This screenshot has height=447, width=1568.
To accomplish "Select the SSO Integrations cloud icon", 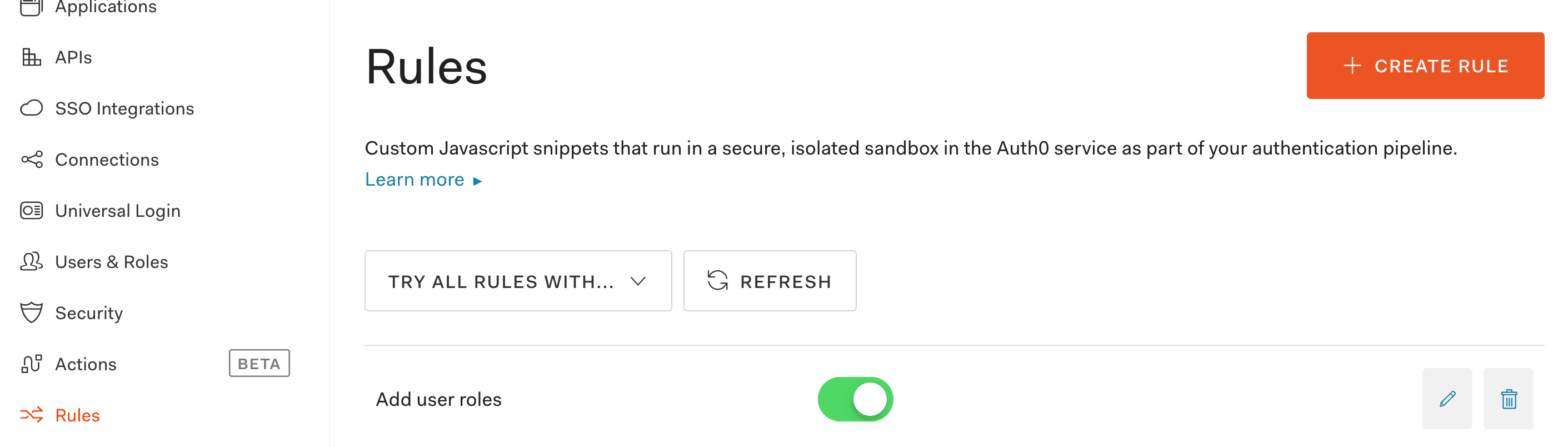I will [31, 108].
